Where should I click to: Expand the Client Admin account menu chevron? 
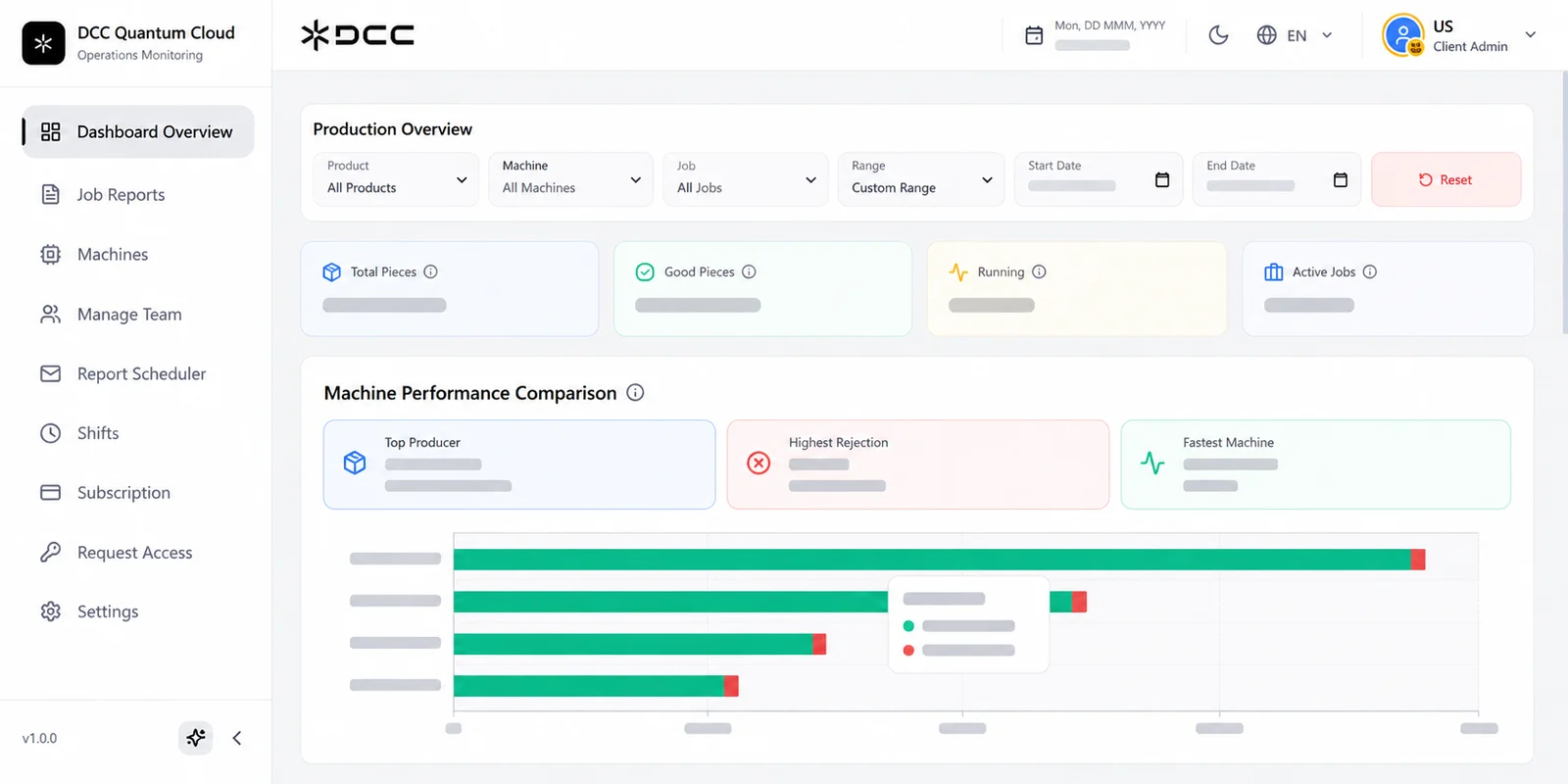(1530, 35)
